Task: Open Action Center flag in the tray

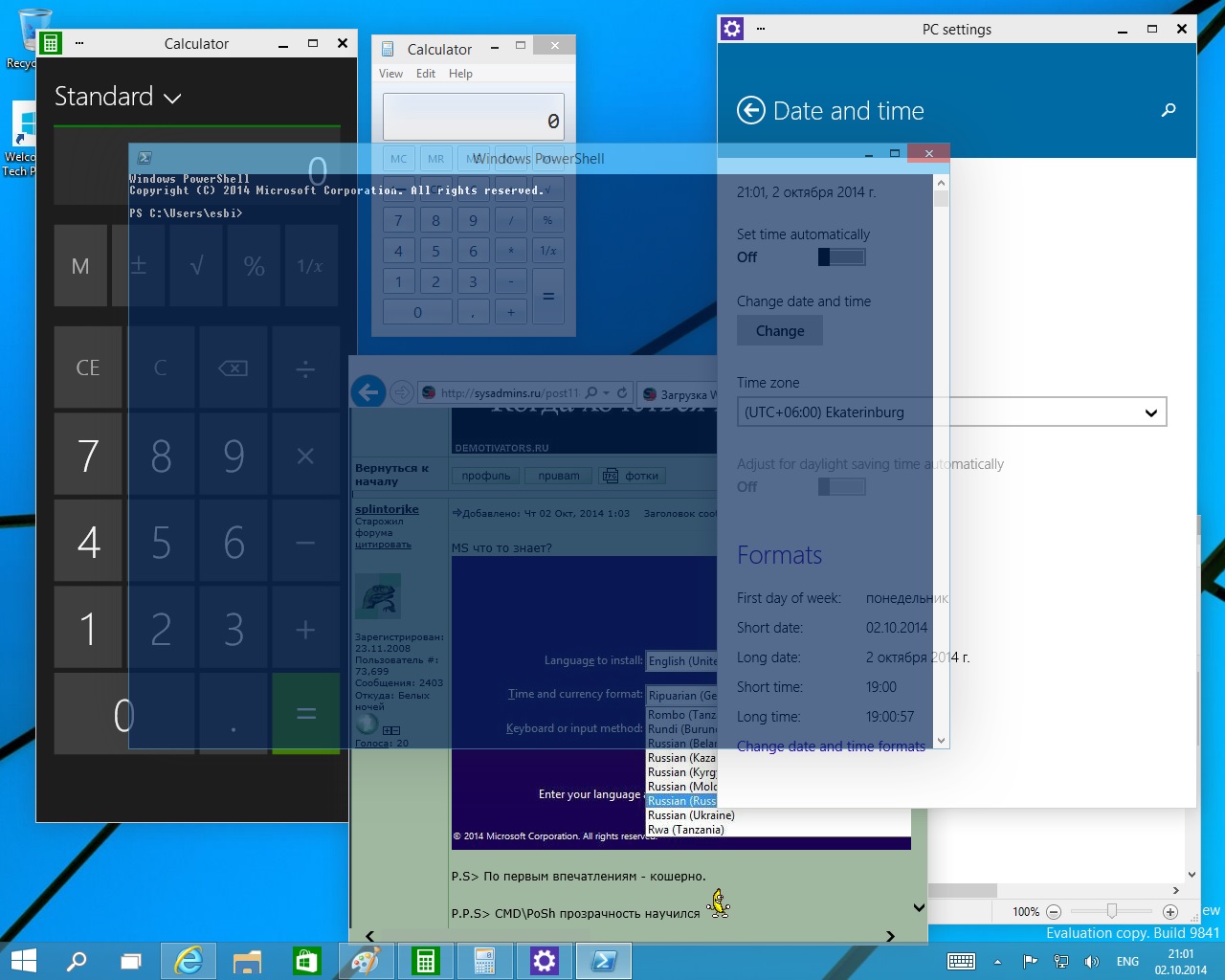Action: tap(1030, 961)
